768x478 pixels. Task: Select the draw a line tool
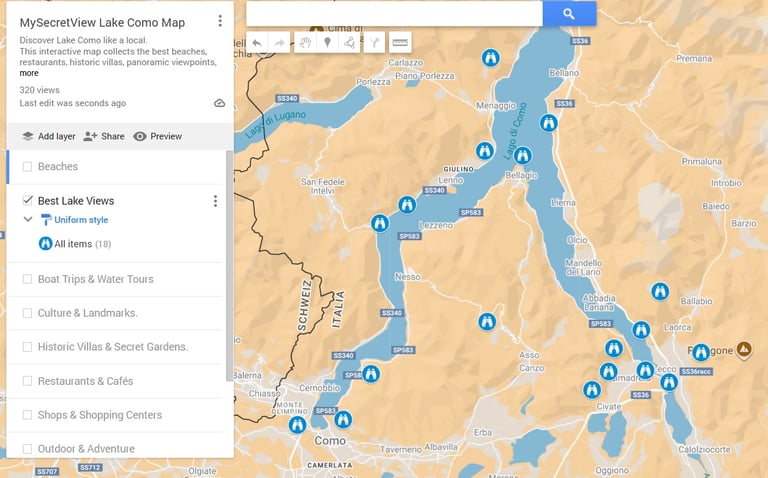point(349,43)
